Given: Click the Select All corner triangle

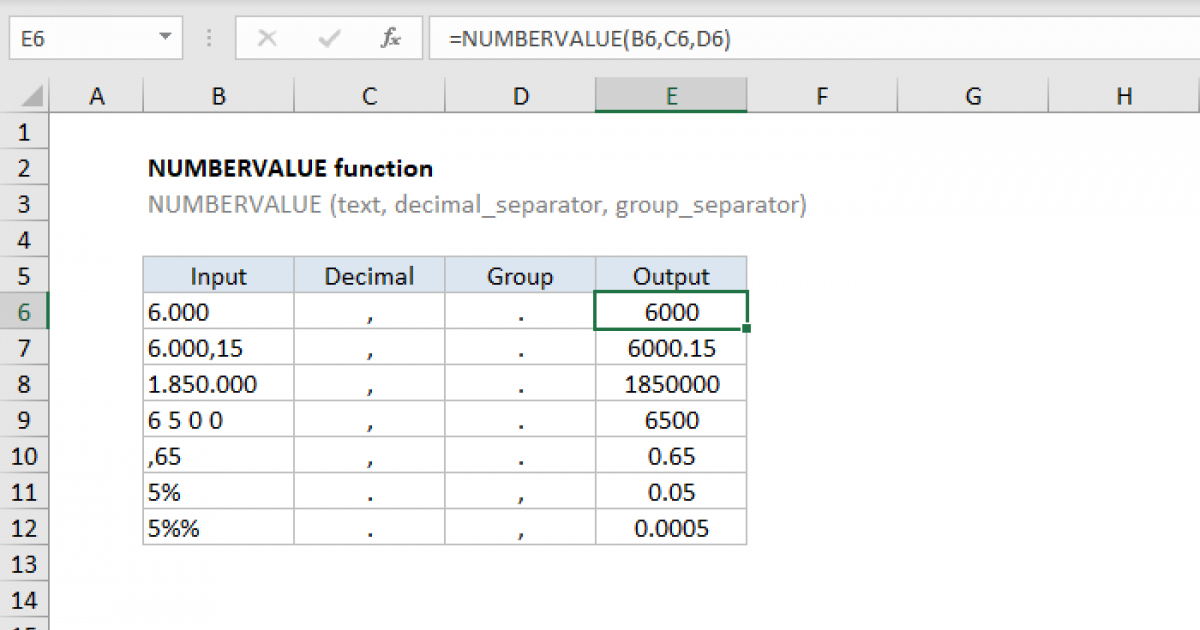Looking at the screenshot, I should [32, 96].
